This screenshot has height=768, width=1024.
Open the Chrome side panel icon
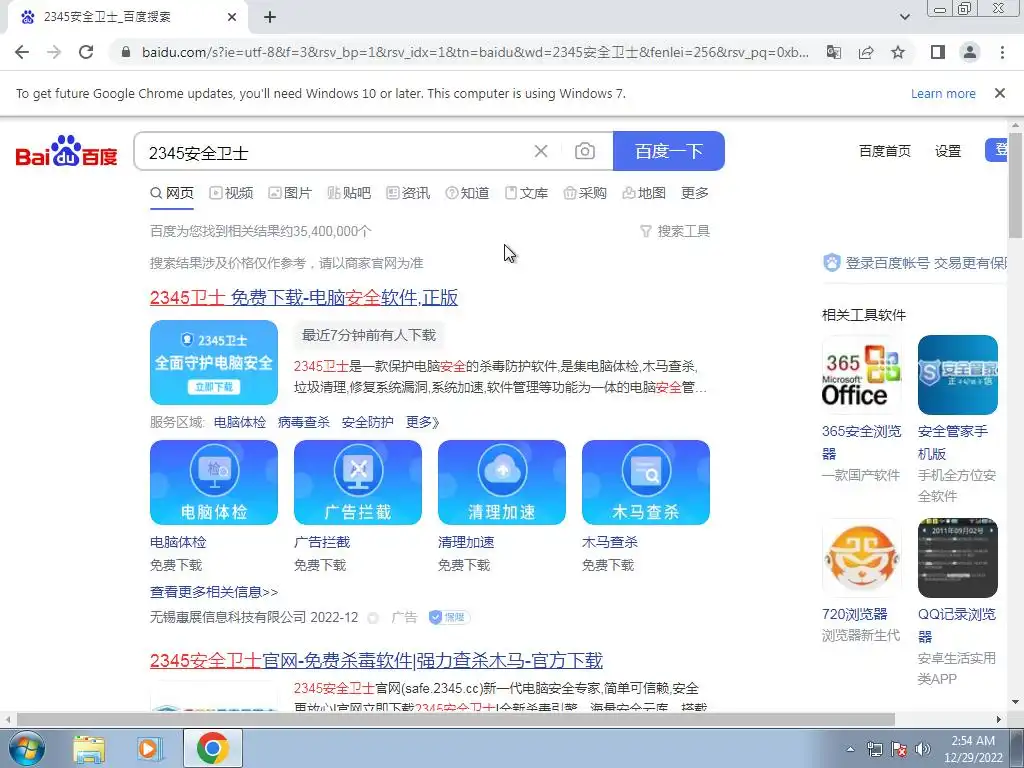tap(938, 52)
